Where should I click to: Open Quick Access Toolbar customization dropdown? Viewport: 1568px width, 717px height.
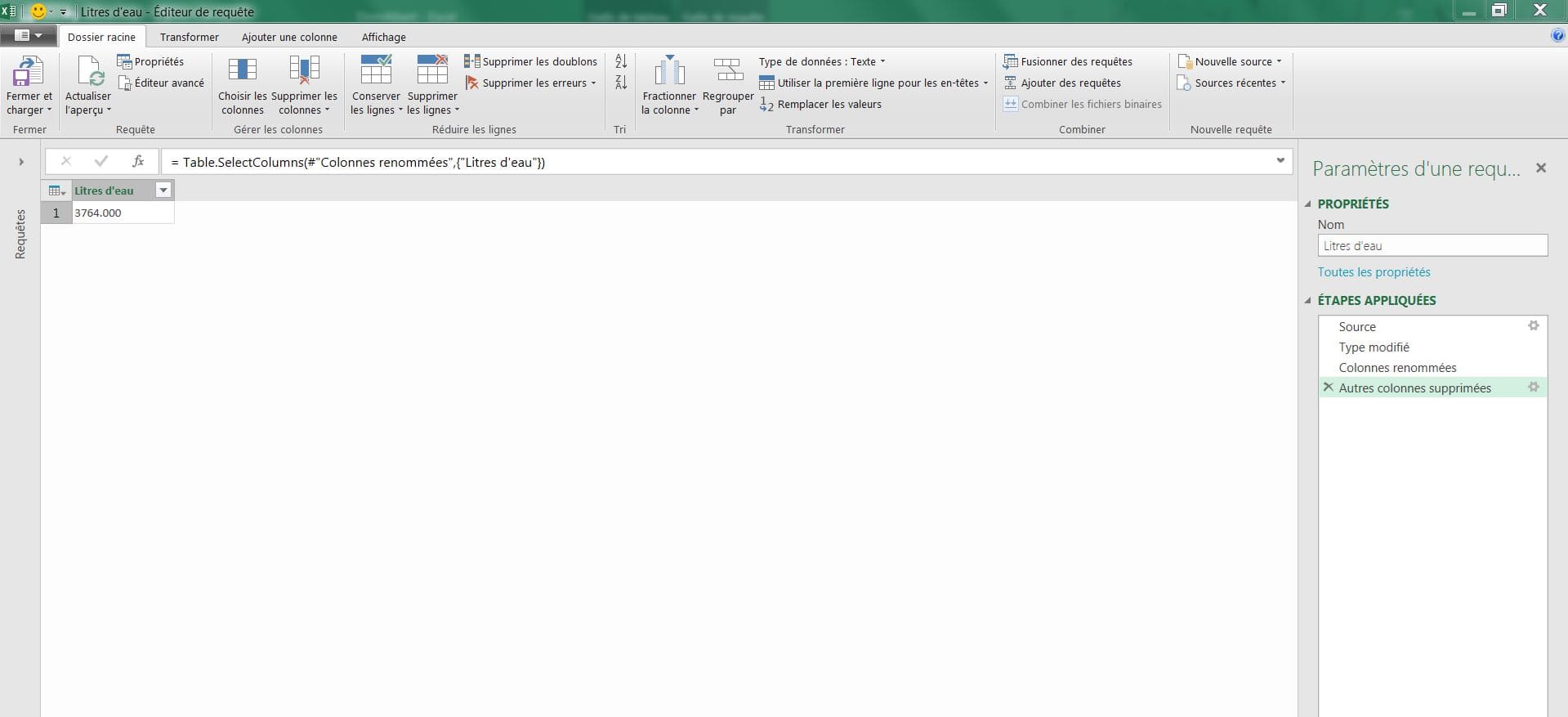63,12
